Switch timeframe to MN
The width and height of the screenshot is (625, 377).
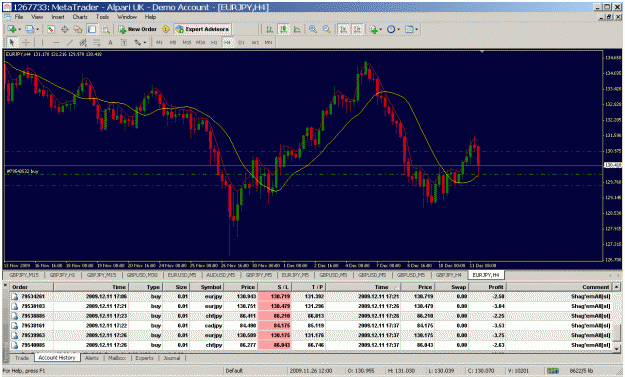point(268,42)
